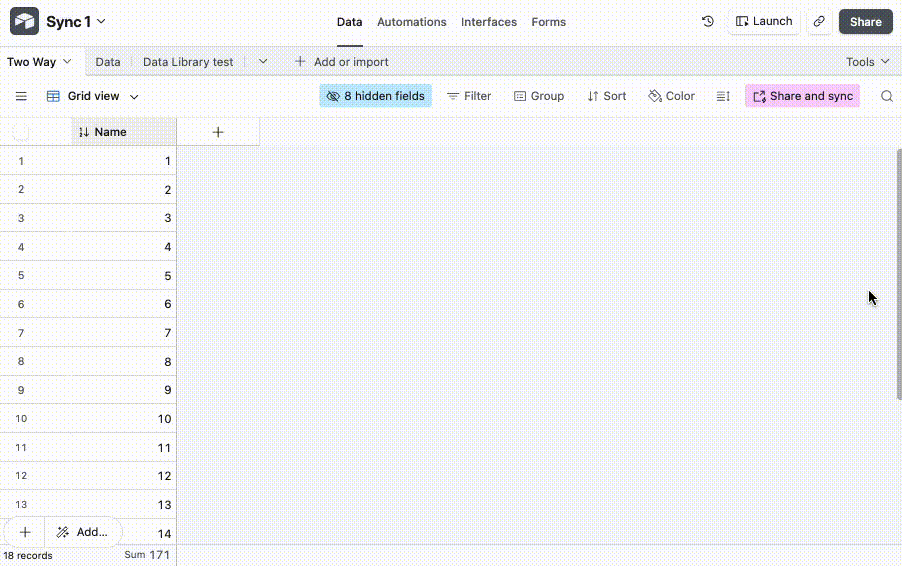Screen dimensions: 902x566
Task: Open the Automations tab
Action: [411, 22]
